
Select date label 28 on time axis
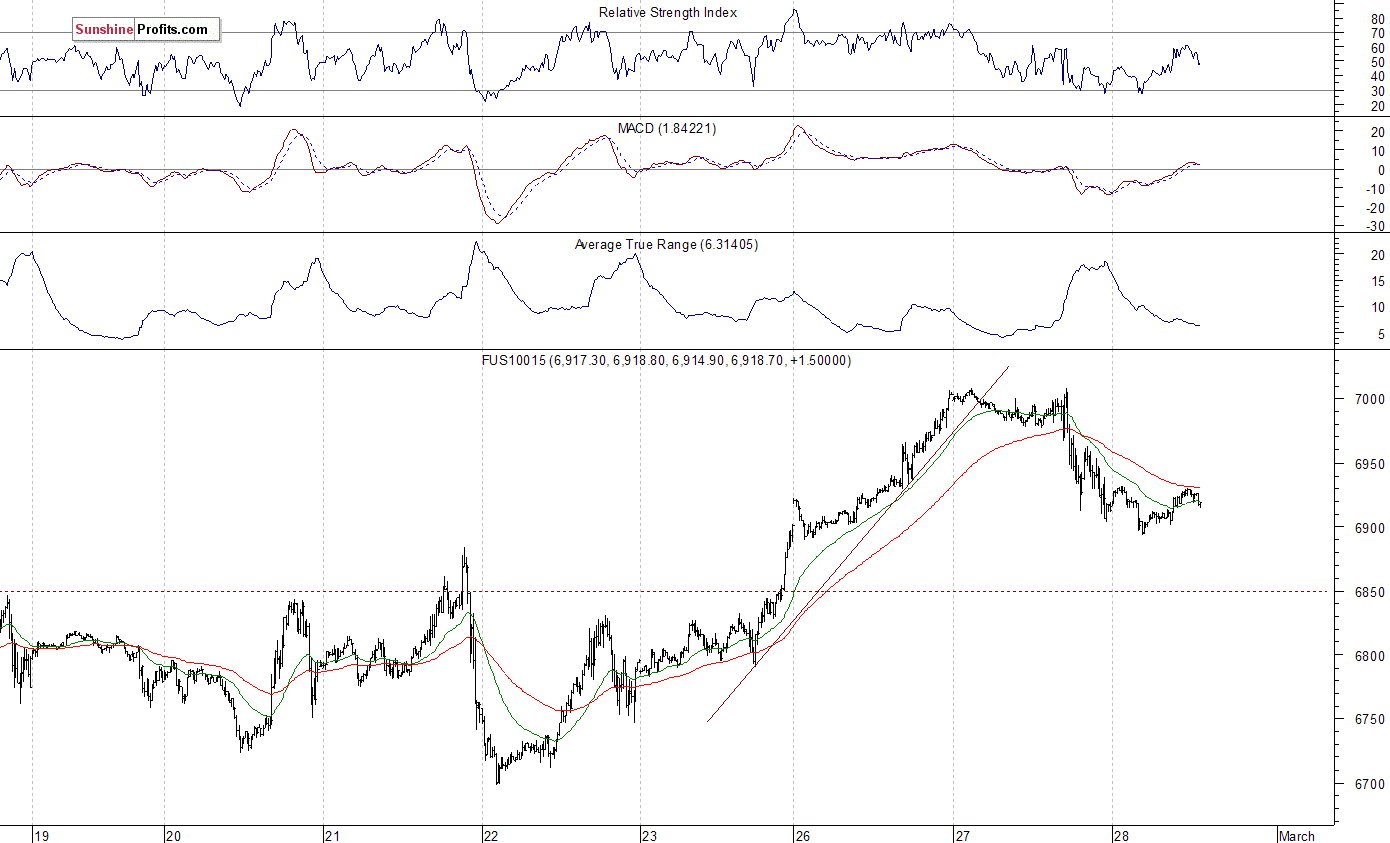pyautogui.click(x=1122, y=836)
